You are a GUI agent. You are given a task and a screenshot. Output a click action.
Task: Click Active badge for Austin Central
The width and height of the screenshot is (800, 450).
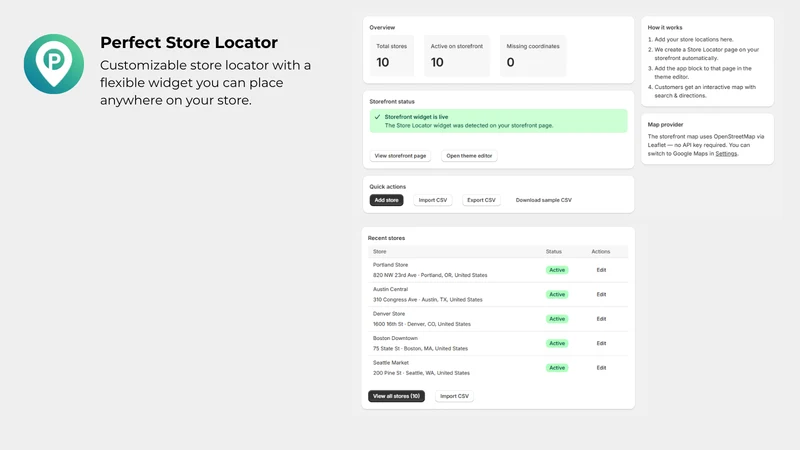557,294
